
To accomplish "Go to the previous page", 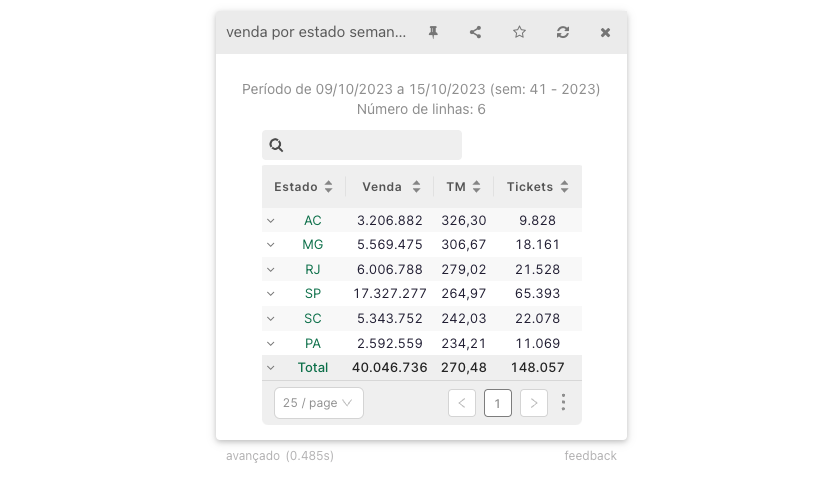I will pos(461,403).
